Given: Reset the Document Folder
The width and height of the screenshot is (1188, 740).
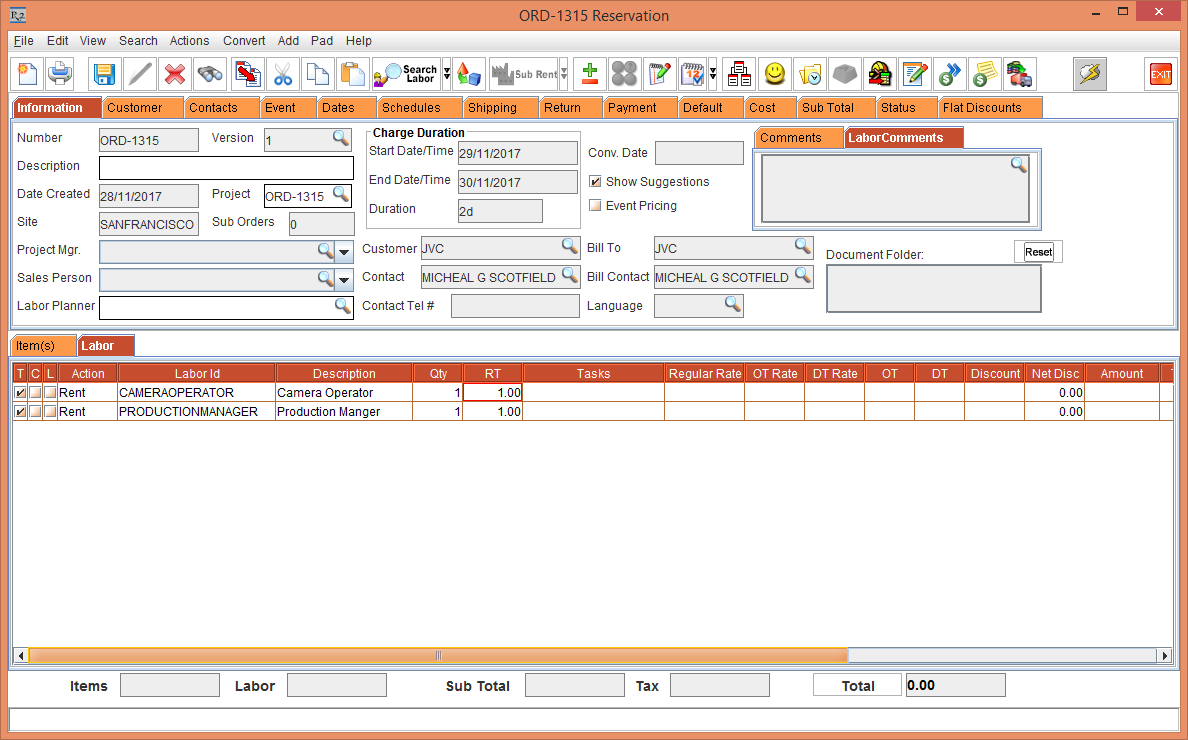Looking at the screenshot, I should [1037, 251].
